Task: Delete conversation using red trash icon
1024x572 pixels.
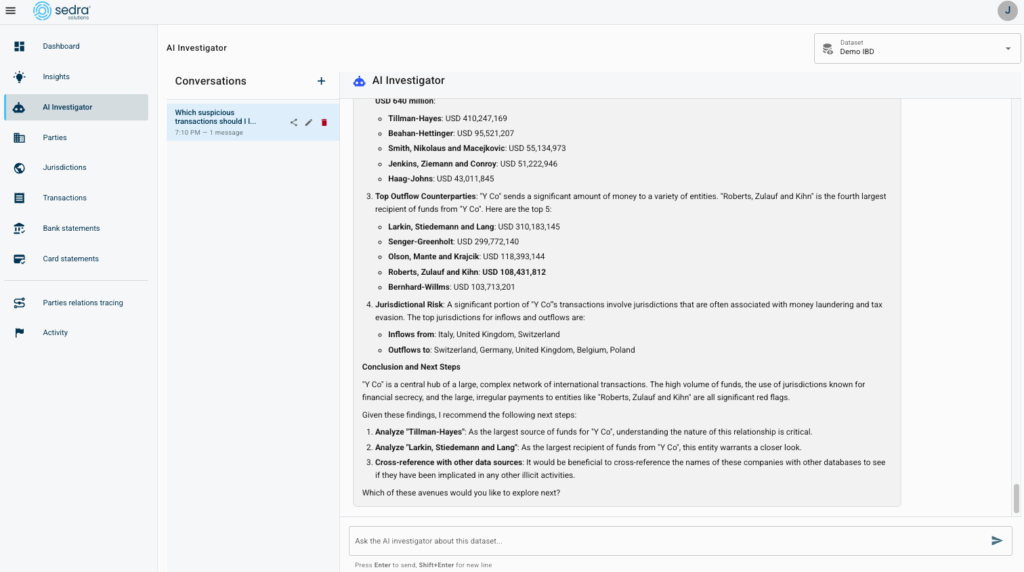Action: 324,122
